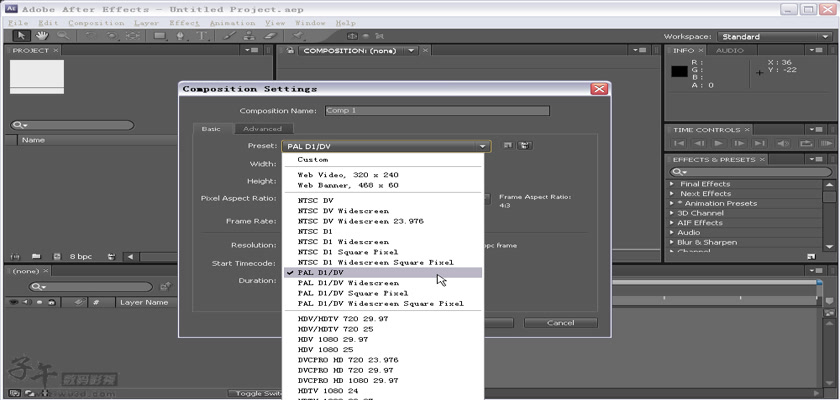840x400 pixels.
Task: Select the Clone Stamp tool
Action: coord(249,36)
